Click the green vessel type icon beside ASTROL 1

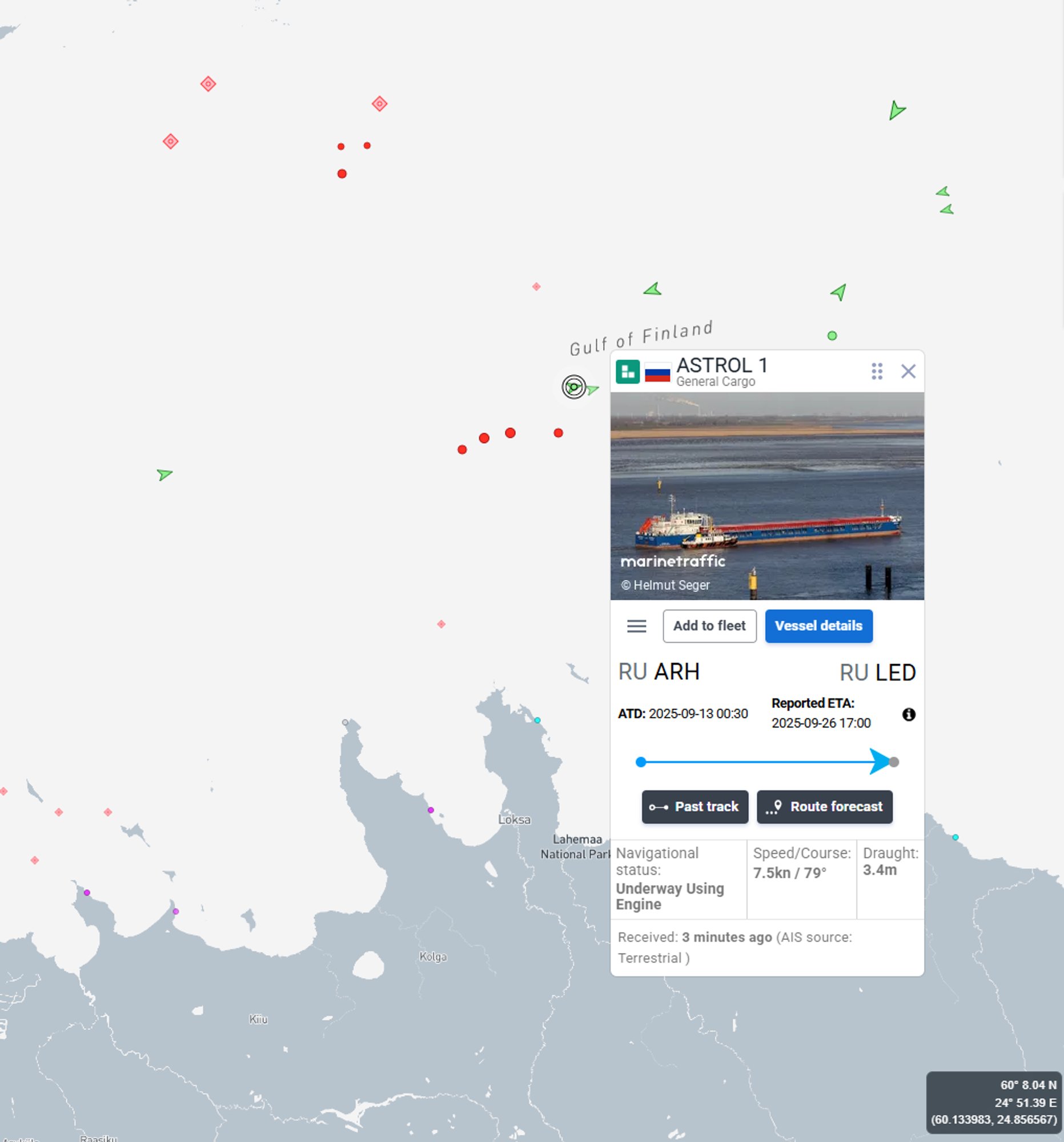coord(627,372)
